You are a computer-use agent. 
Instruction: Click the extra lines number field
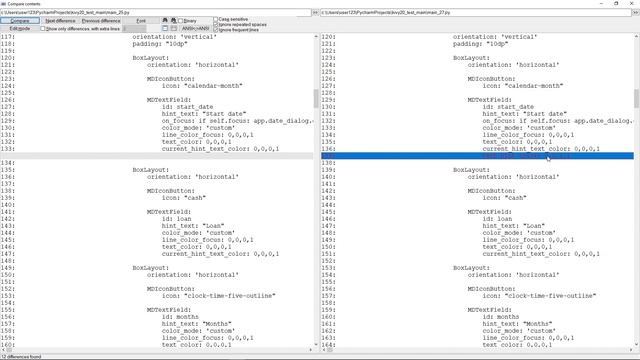[x=134, y=29]
